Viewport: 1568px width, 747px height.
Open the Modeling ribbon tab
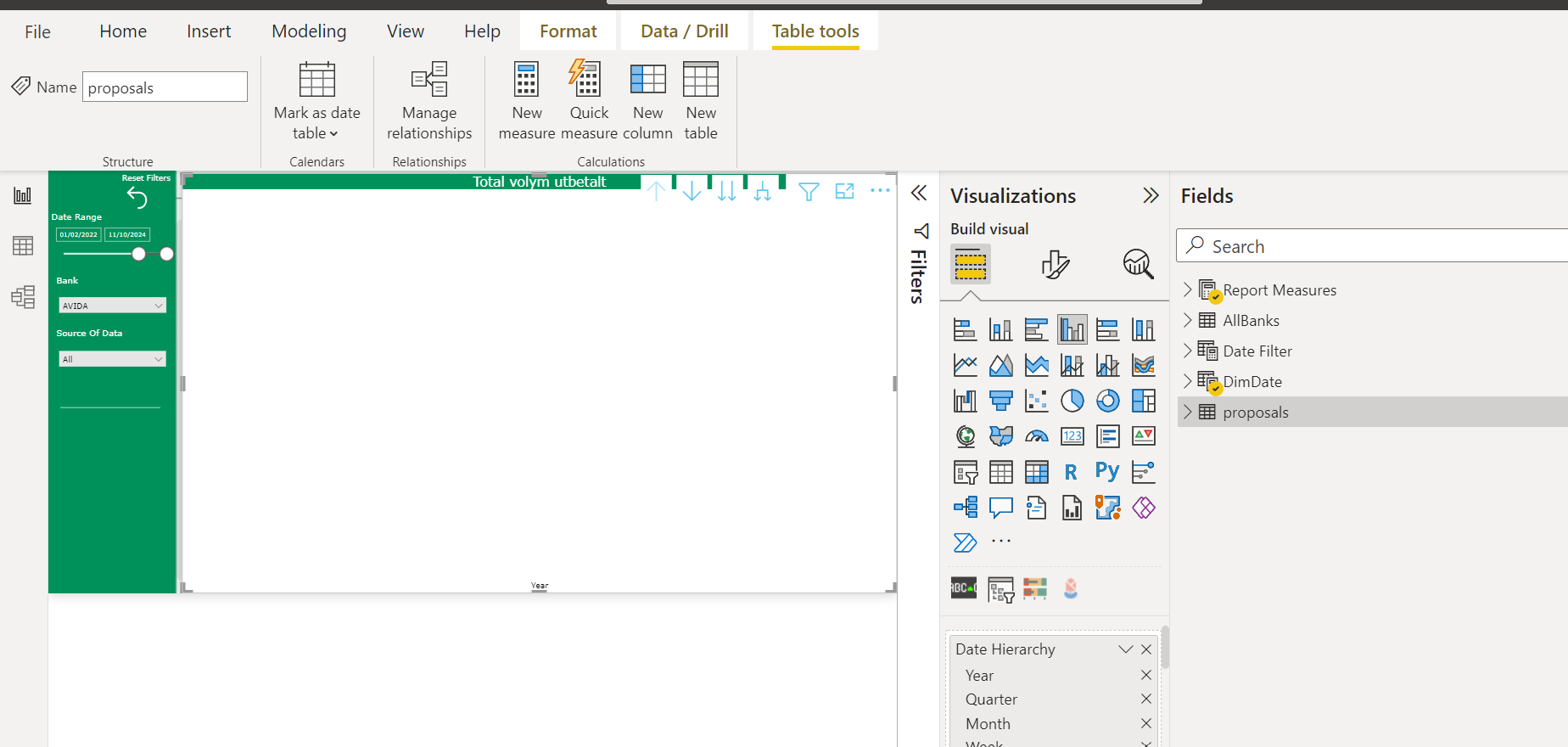click(x=309, y=31)
